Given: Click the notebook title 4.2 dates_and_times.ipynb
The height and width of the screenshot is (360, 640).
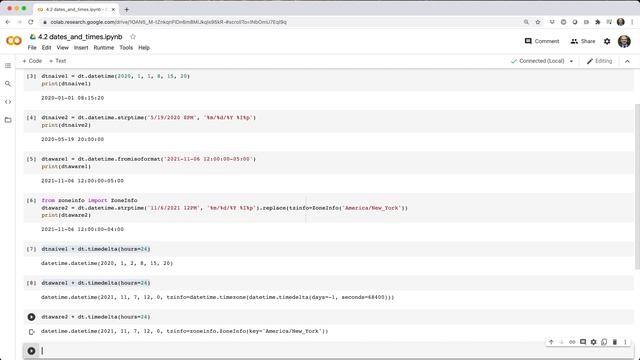Looking at the screenshot, I should tap(80, 37).
